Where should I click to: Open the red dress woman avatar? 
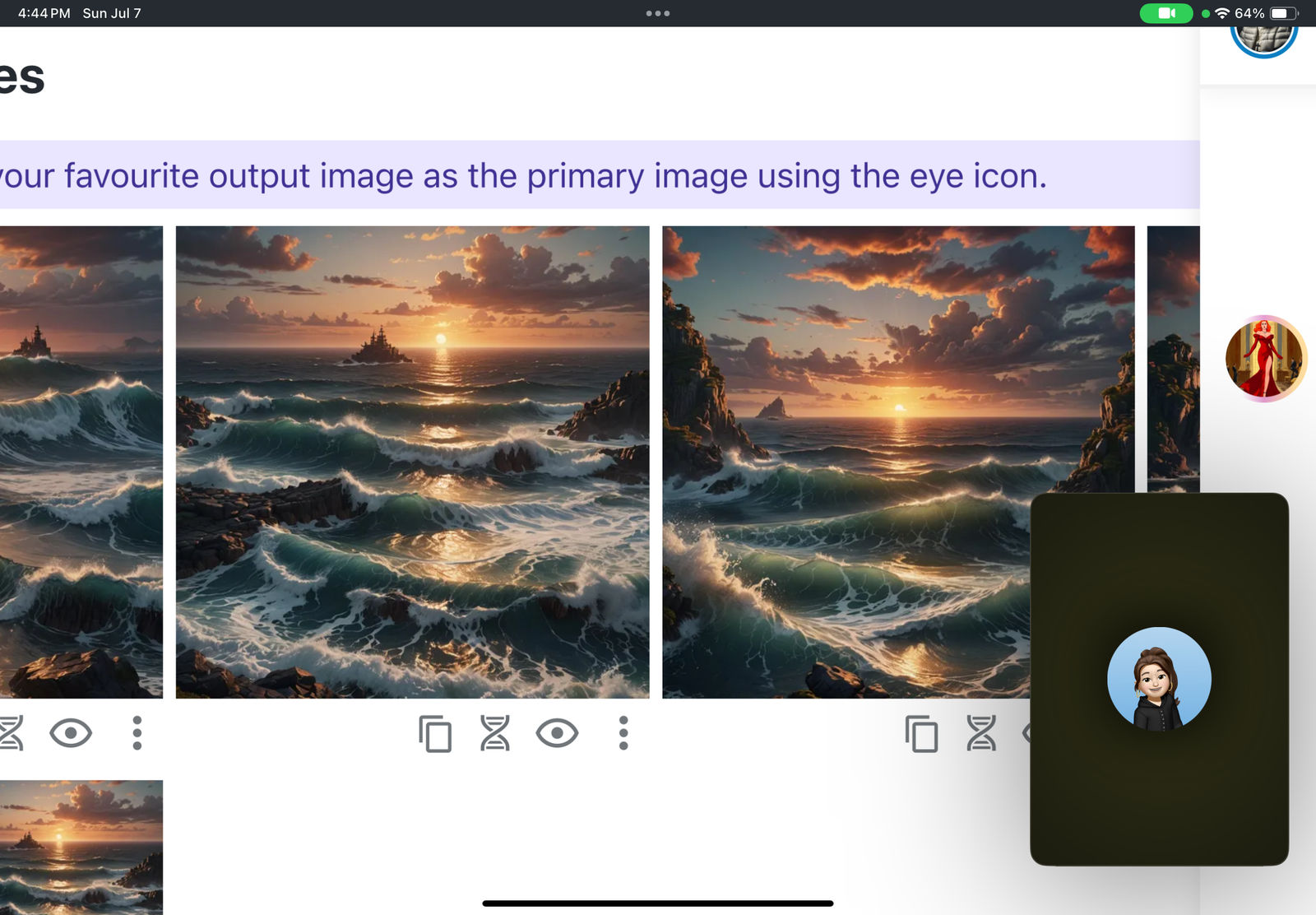1264,359
